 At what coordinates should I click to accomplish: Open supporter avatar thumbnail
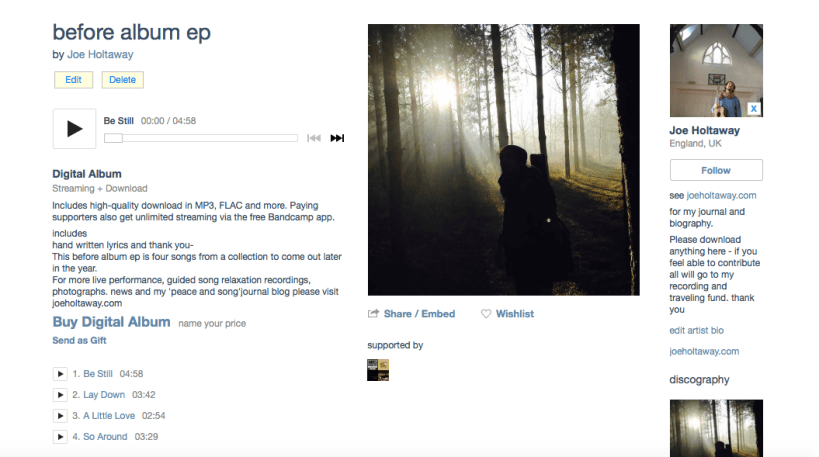pyautogui.click(x=378, y=370)
